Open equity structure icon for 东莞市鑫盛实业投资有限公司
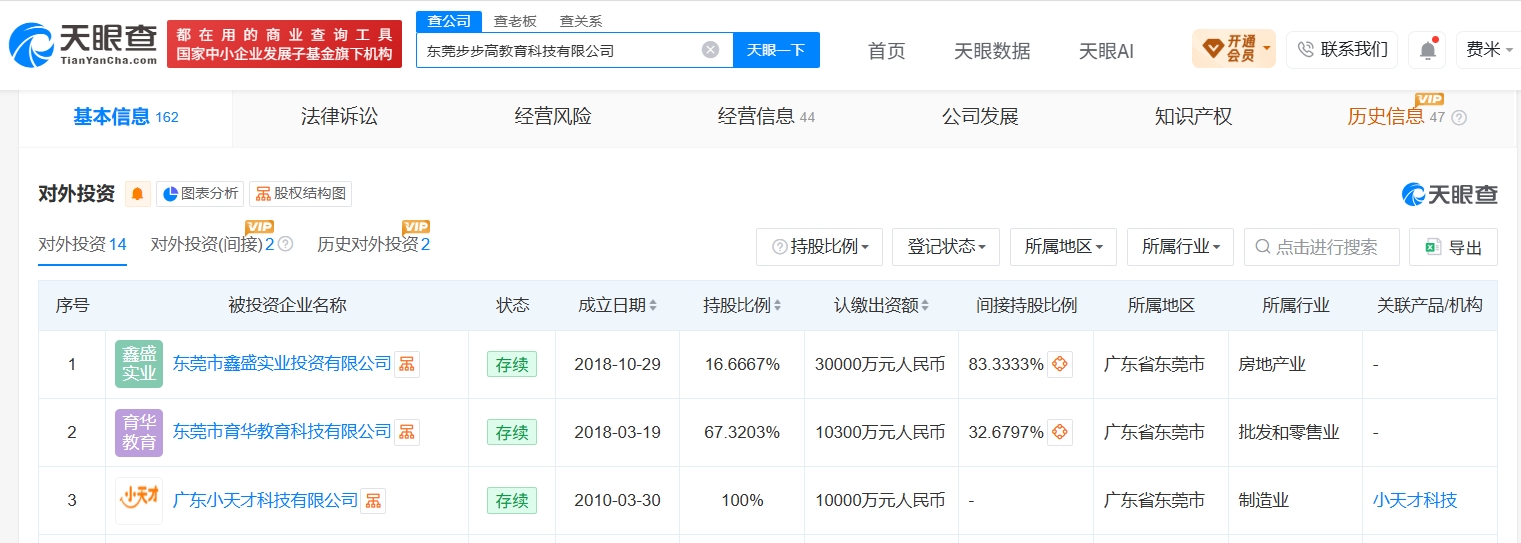1521x543 pixels. tap(407, 365)
